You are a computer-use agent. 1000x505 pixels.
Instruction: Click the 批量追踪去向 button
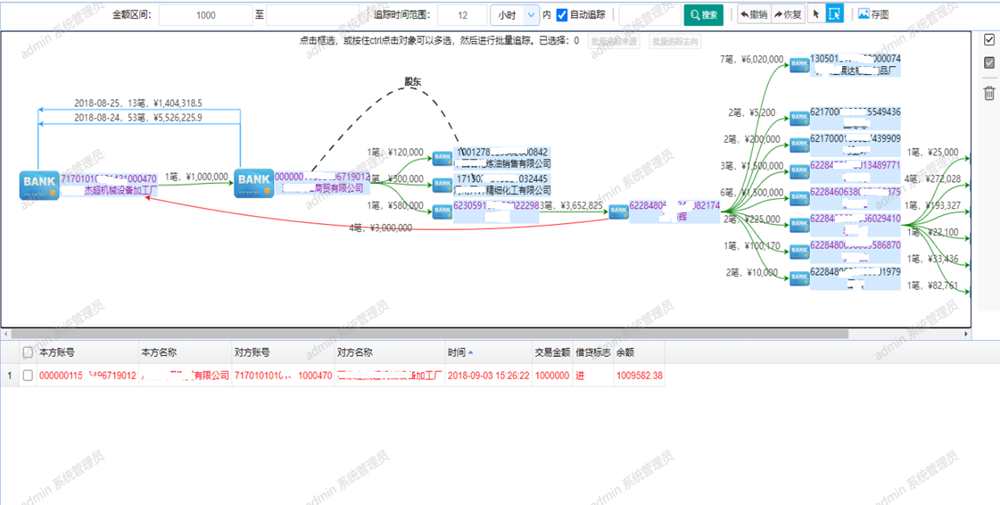(675, 41)
